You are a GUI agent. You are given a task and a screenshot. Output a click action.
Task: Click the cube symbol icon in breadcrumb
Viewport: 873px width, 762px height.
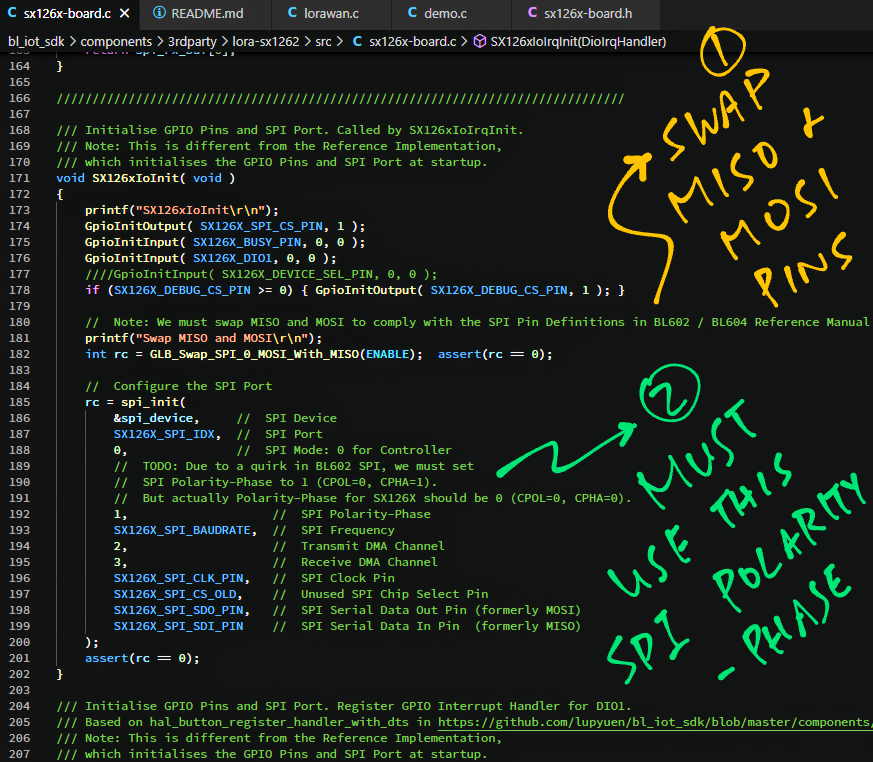point(479,42)
